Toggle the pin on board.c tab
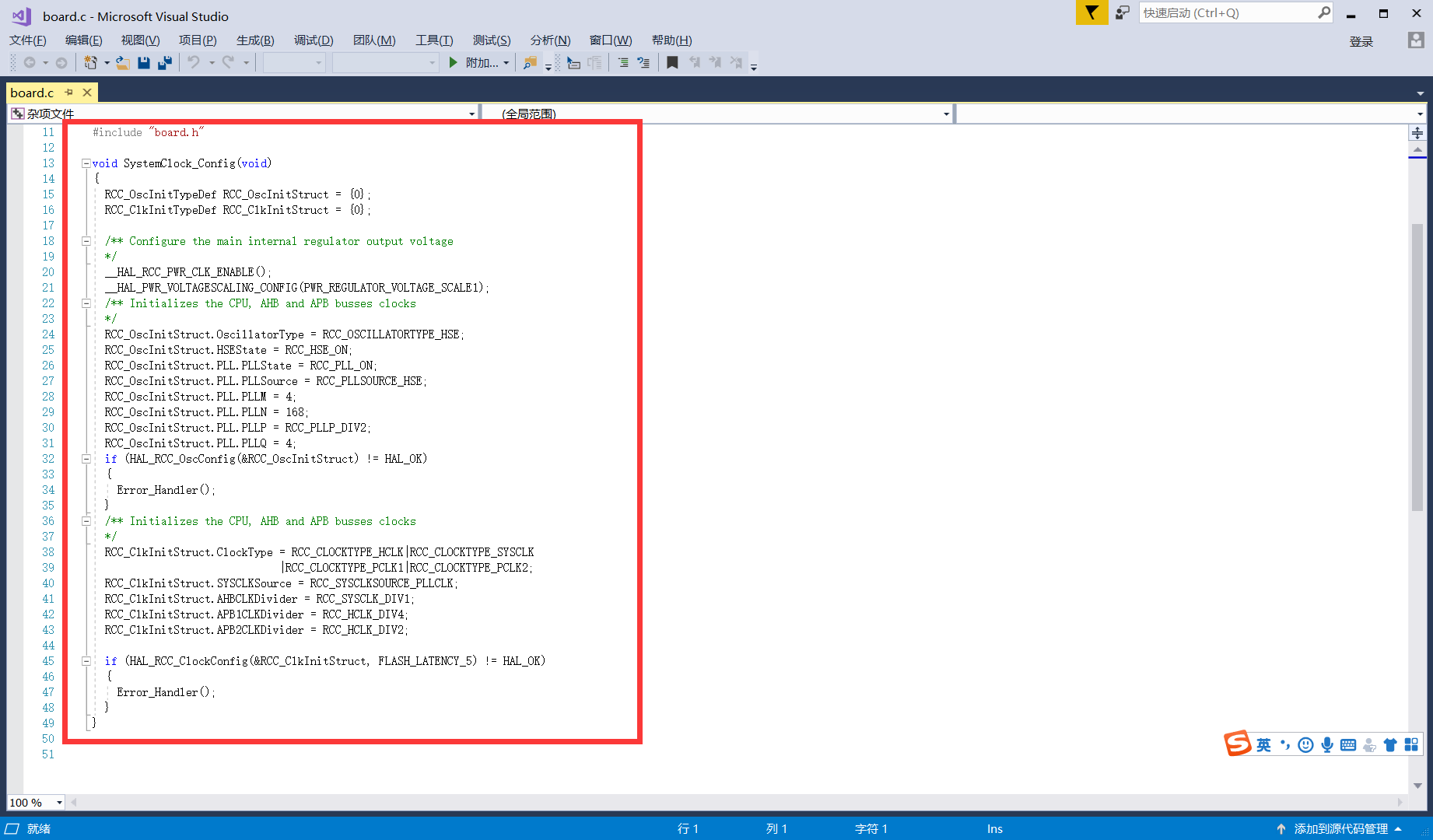Screen dimensions: 1433x840 tap(69, 92)
